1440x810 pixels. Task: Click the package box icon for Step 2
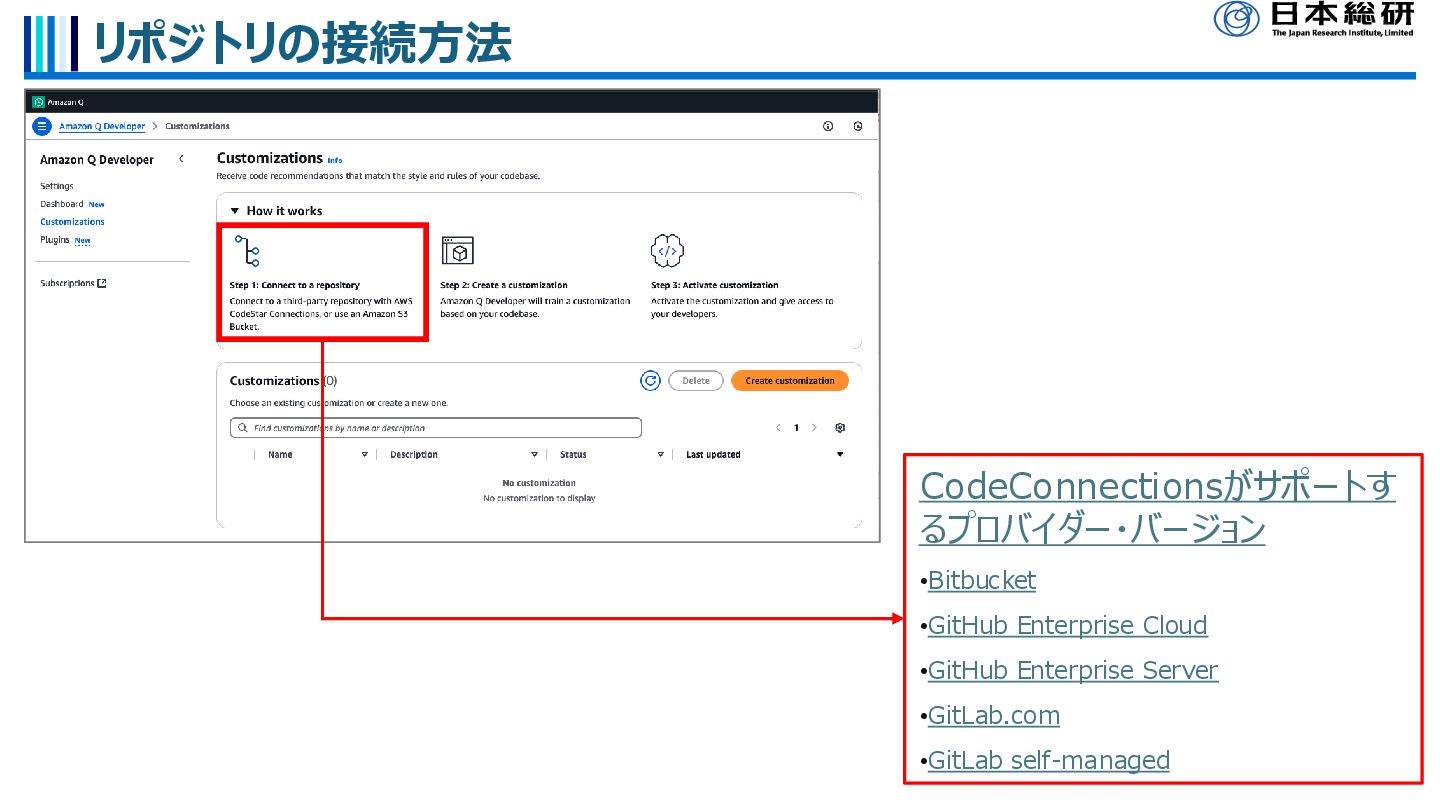click(458, 251)
